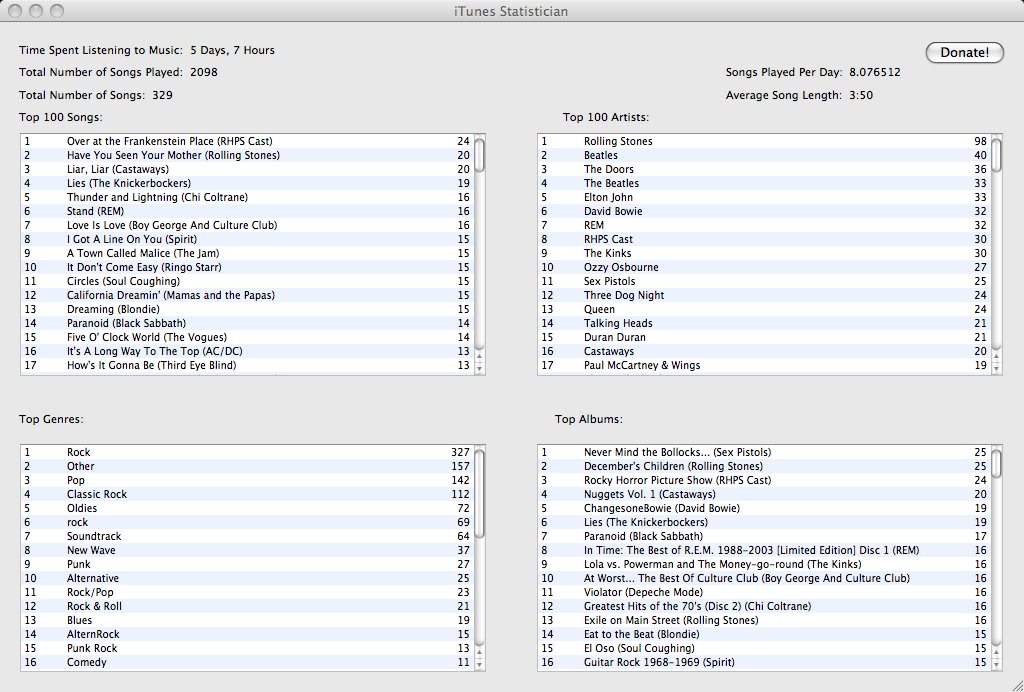The image size is (1024, 692).
Task: Select the Rock & Roll genre row
Action: point(248,606)
